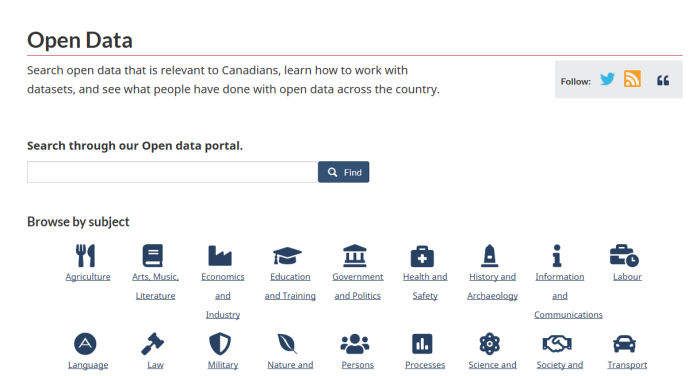Click the Persons group icon

pos(355,344)
